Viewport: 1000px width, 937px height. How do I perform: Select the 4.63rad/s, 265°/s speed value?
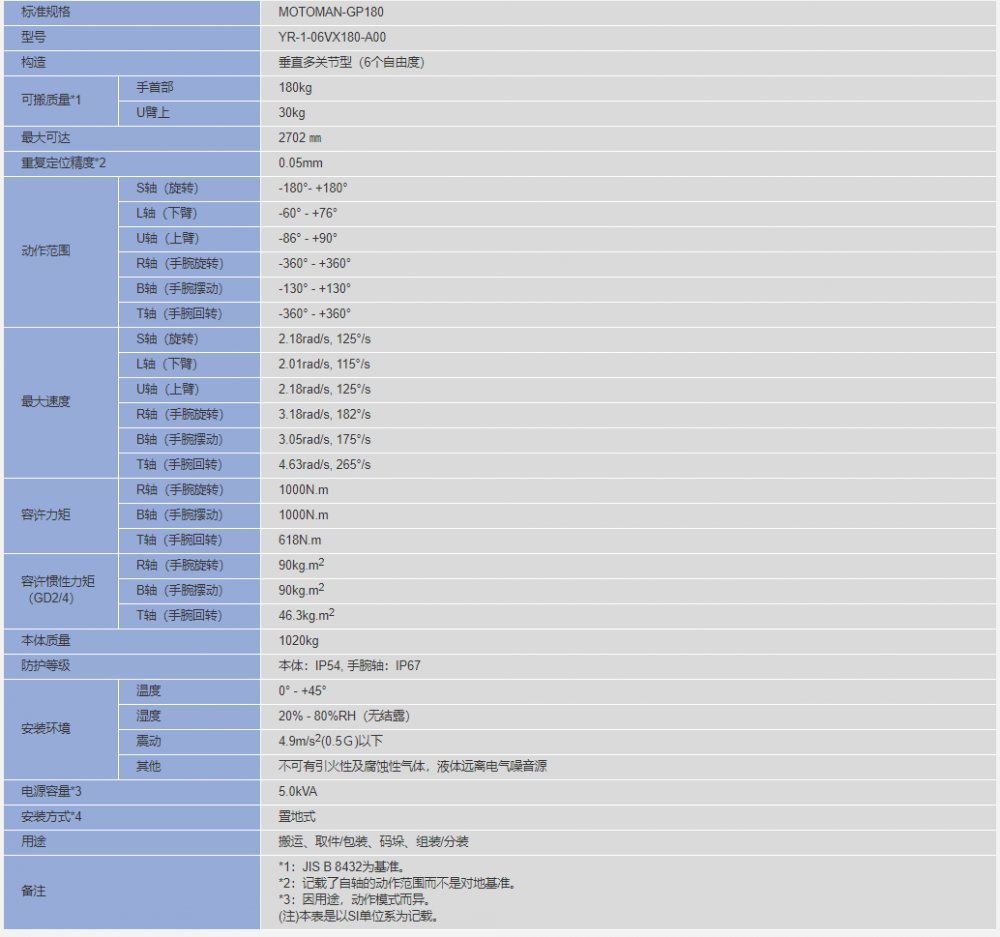pos(324,465)
